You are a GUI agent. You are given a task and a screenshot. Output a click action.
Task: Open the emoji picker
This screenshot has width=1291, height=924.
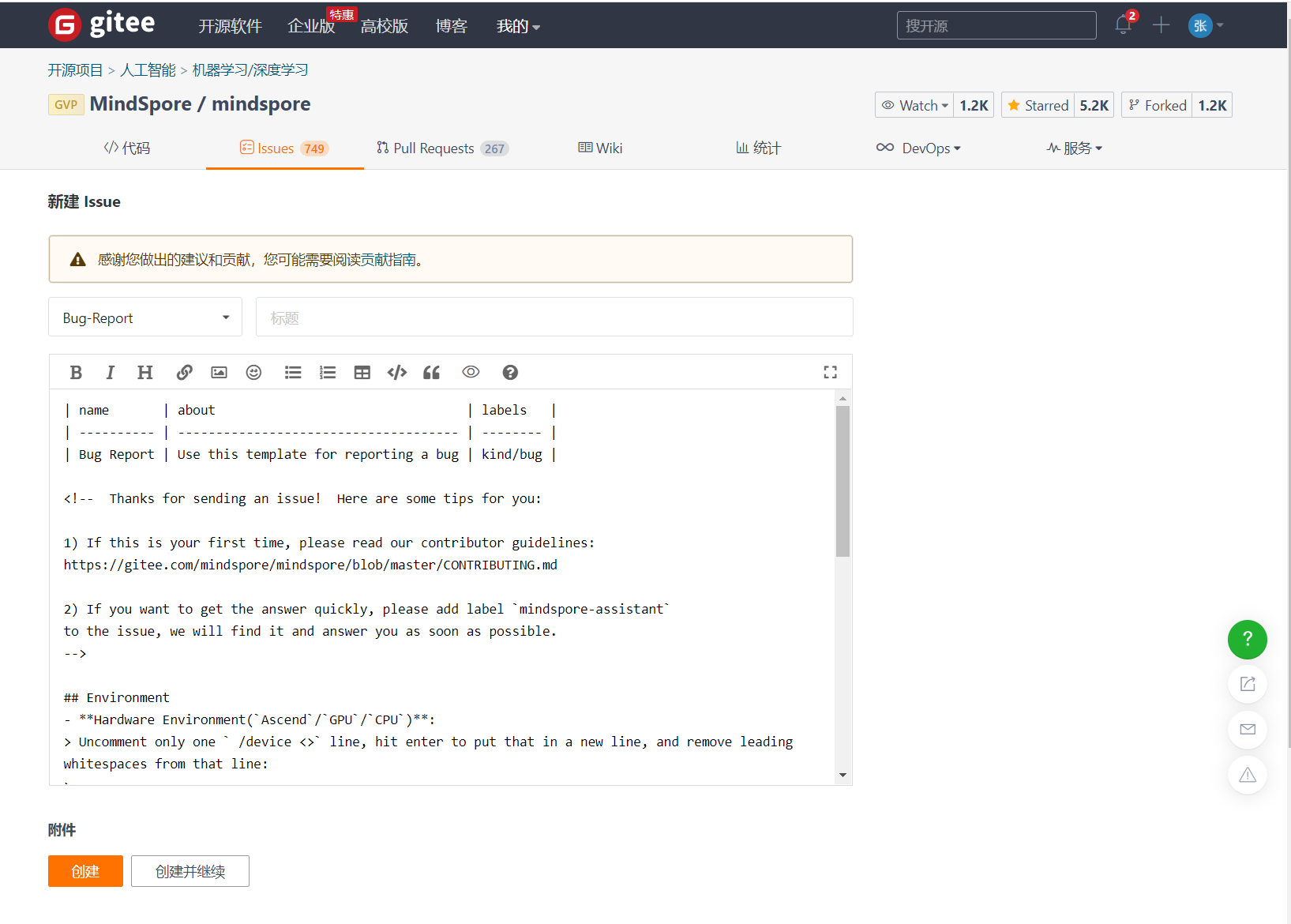point(253,372)
